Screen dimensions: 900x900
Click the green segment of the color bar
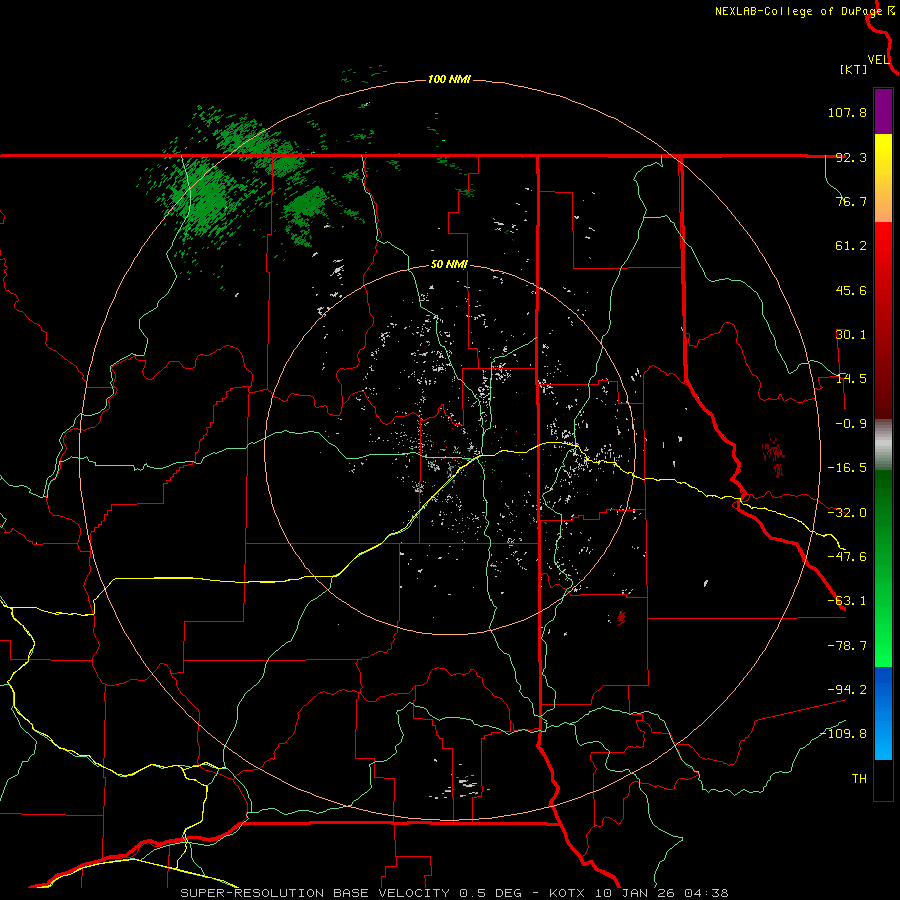(x=883, y=568)
